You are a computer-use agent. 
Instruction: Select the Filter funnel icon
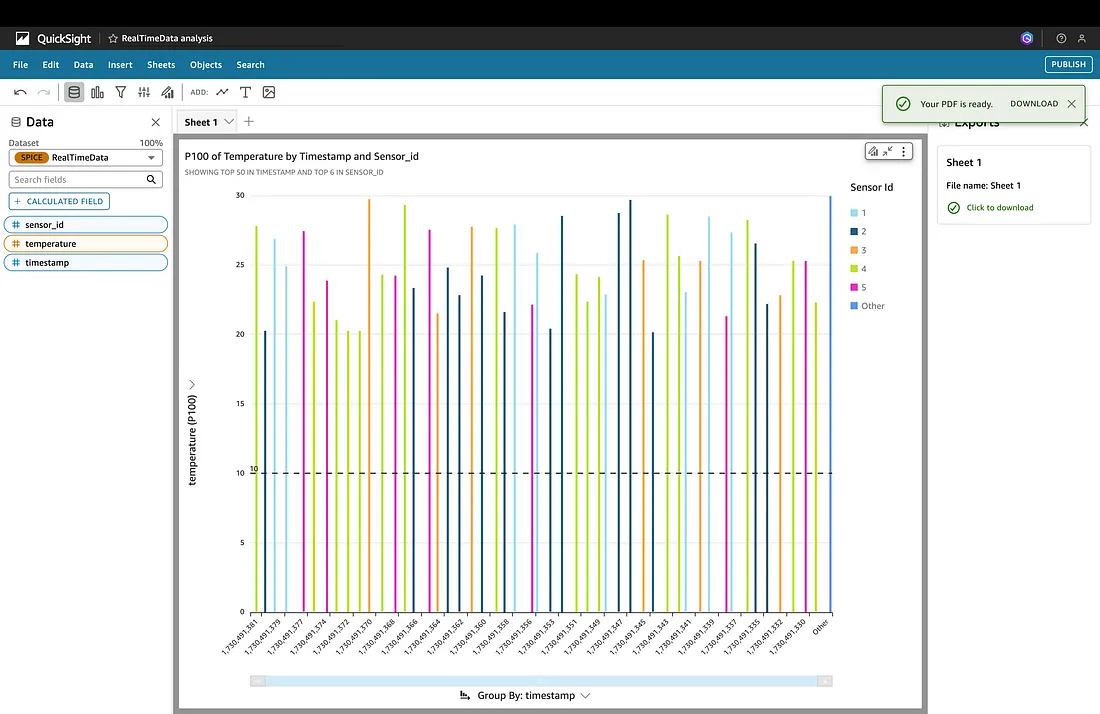coord(120,92)
